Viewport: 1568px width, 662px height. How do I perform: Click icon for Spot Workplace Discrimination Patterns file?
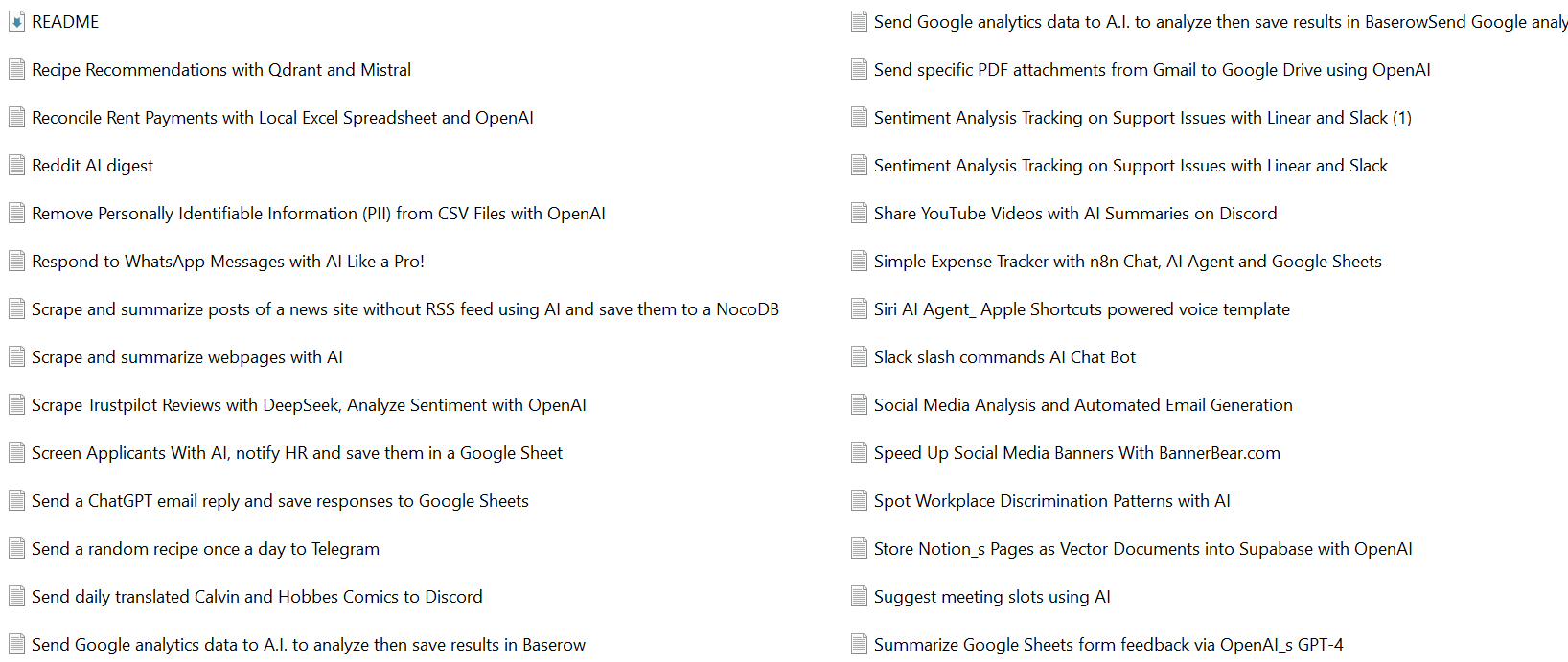(859, 501)
